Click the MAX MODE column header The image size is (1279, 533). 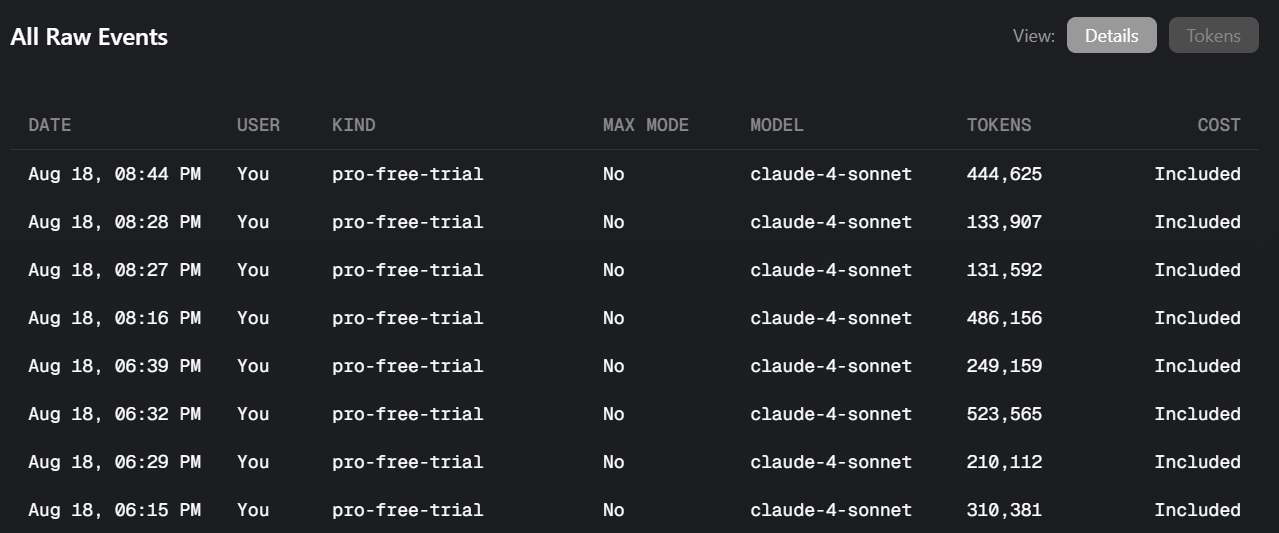pos(645,125)
